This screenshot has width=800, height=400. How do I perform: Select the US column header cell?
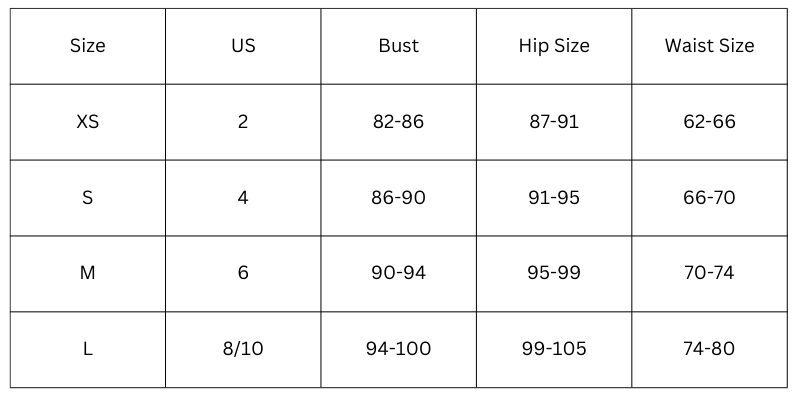tap(243, 46)
